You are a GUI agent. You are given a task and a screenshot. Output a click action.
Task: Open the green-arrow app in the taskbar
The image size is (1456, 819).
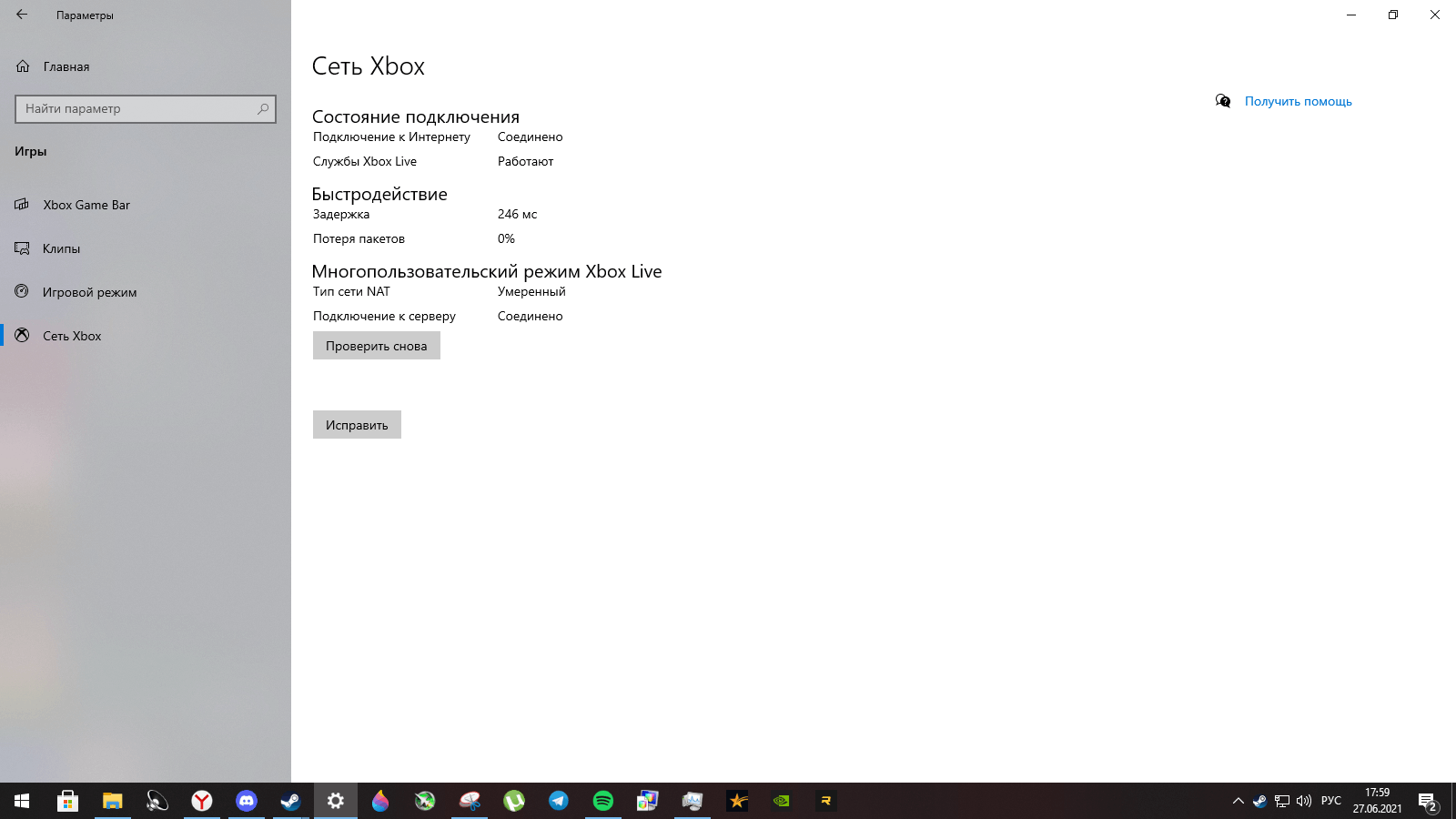click(425, 801)
